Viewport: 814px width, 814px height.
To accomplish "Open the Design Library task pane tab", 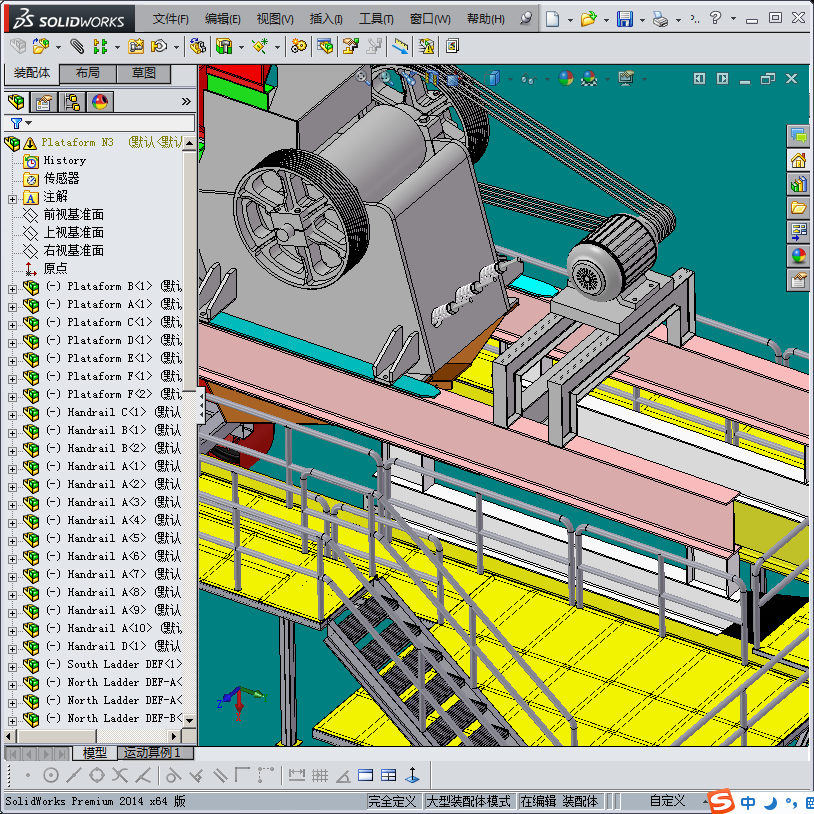I will click(798, 183).
